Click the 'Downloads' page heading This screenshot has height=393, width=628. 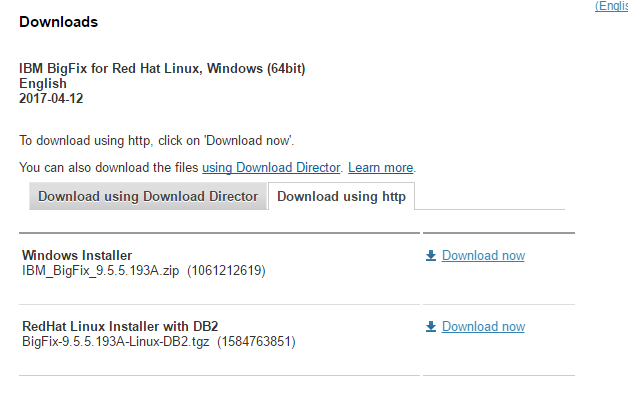(58, 22)
